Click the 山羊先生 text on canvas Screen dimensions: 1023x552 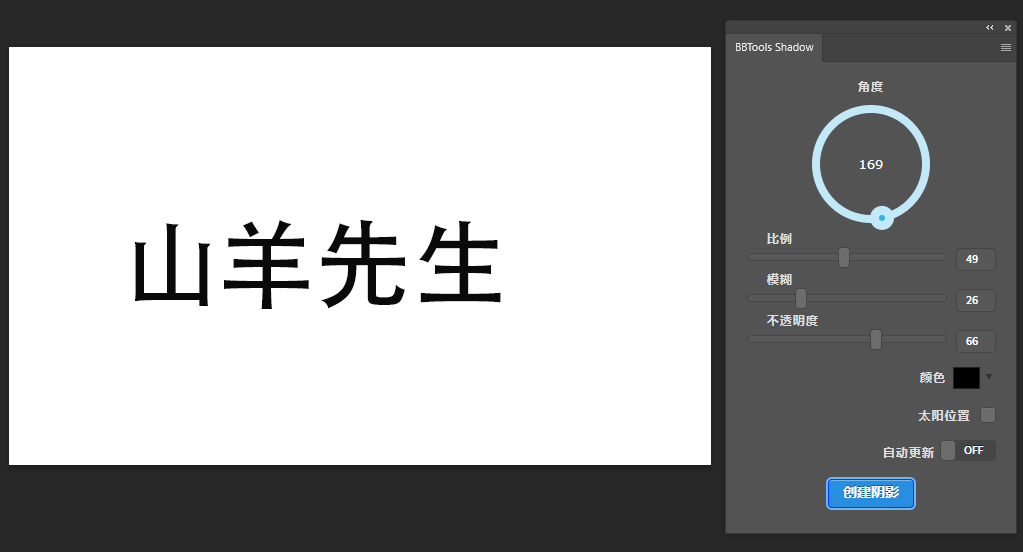[x=318, y=264]
